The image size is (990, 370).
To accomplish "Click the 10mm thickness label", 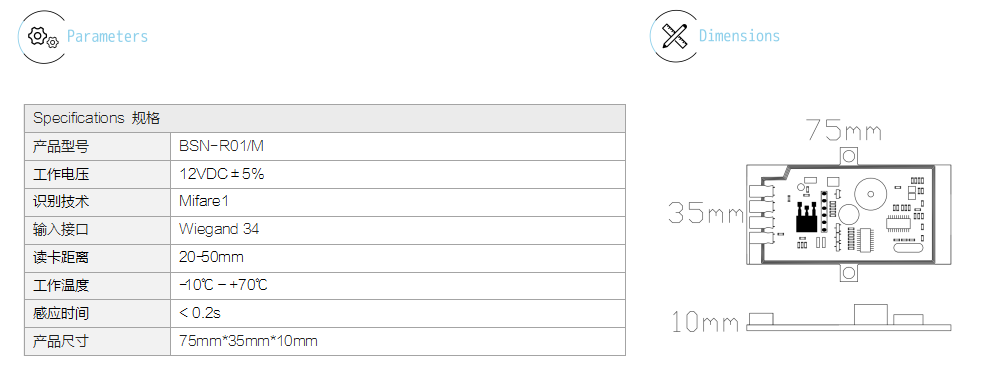I will [705, 322].
